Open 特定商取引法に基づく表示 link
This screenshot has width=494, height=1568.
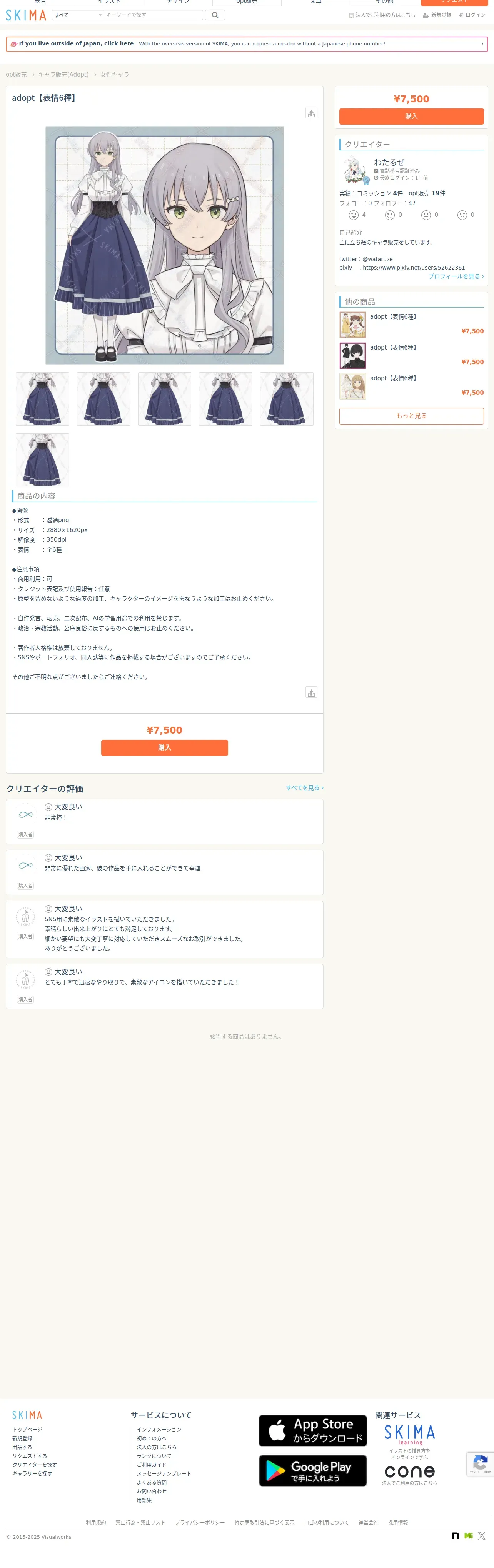(x=264, y=1522)
